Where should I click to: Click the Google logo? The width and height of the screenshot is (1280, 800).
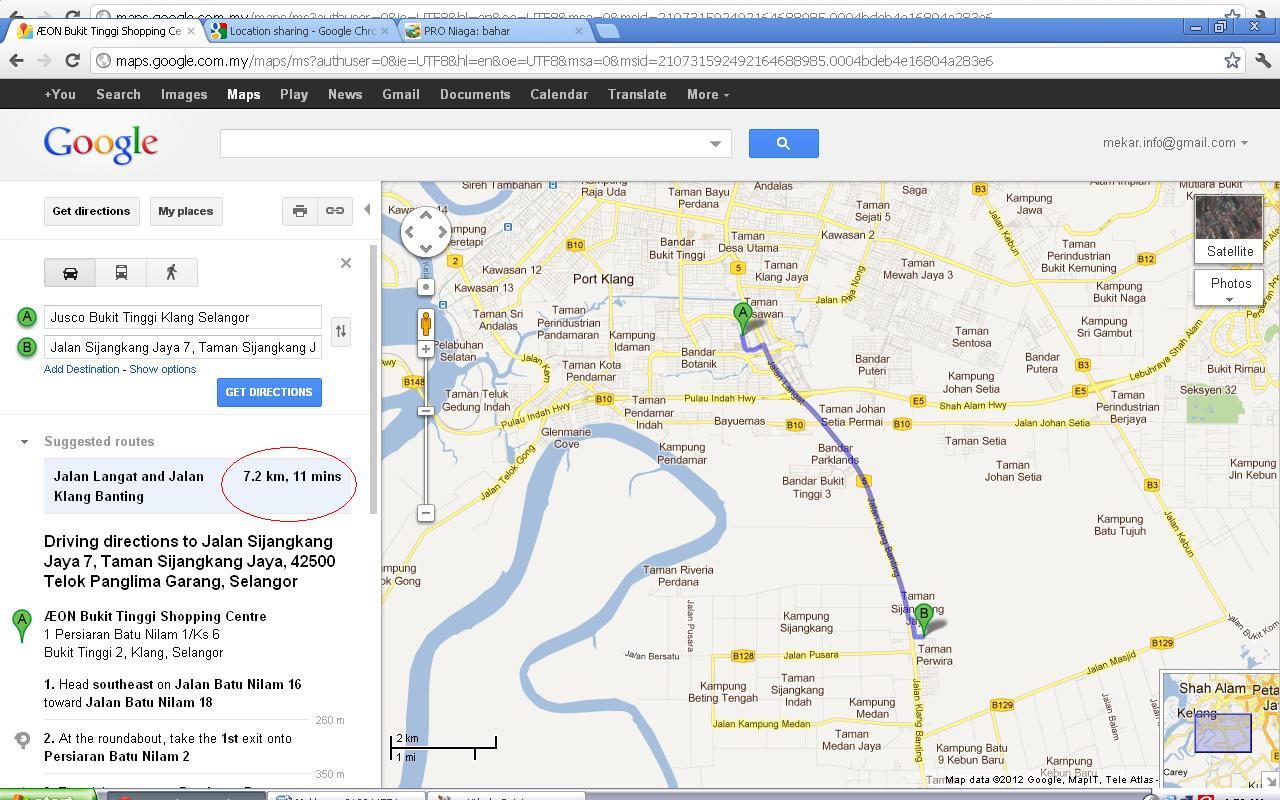pyautogui.click(x=101, y=145)
